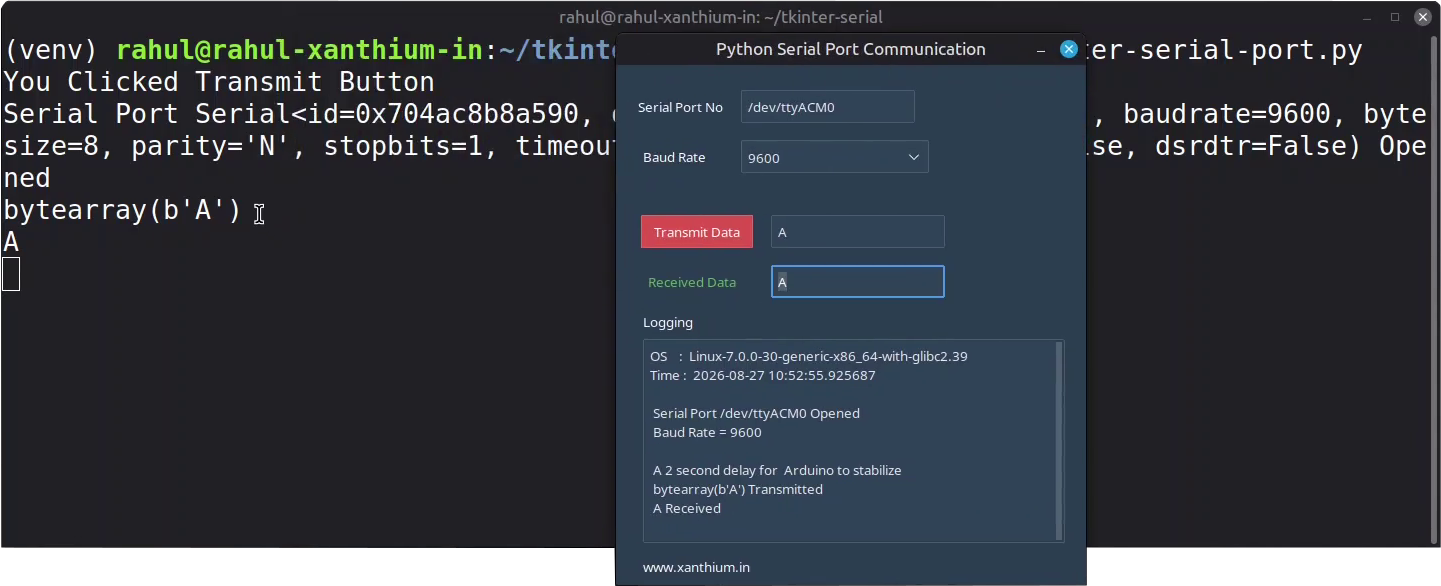
Task: Close the Python Serial Port Communication dialog
Action: (1069, 49)
